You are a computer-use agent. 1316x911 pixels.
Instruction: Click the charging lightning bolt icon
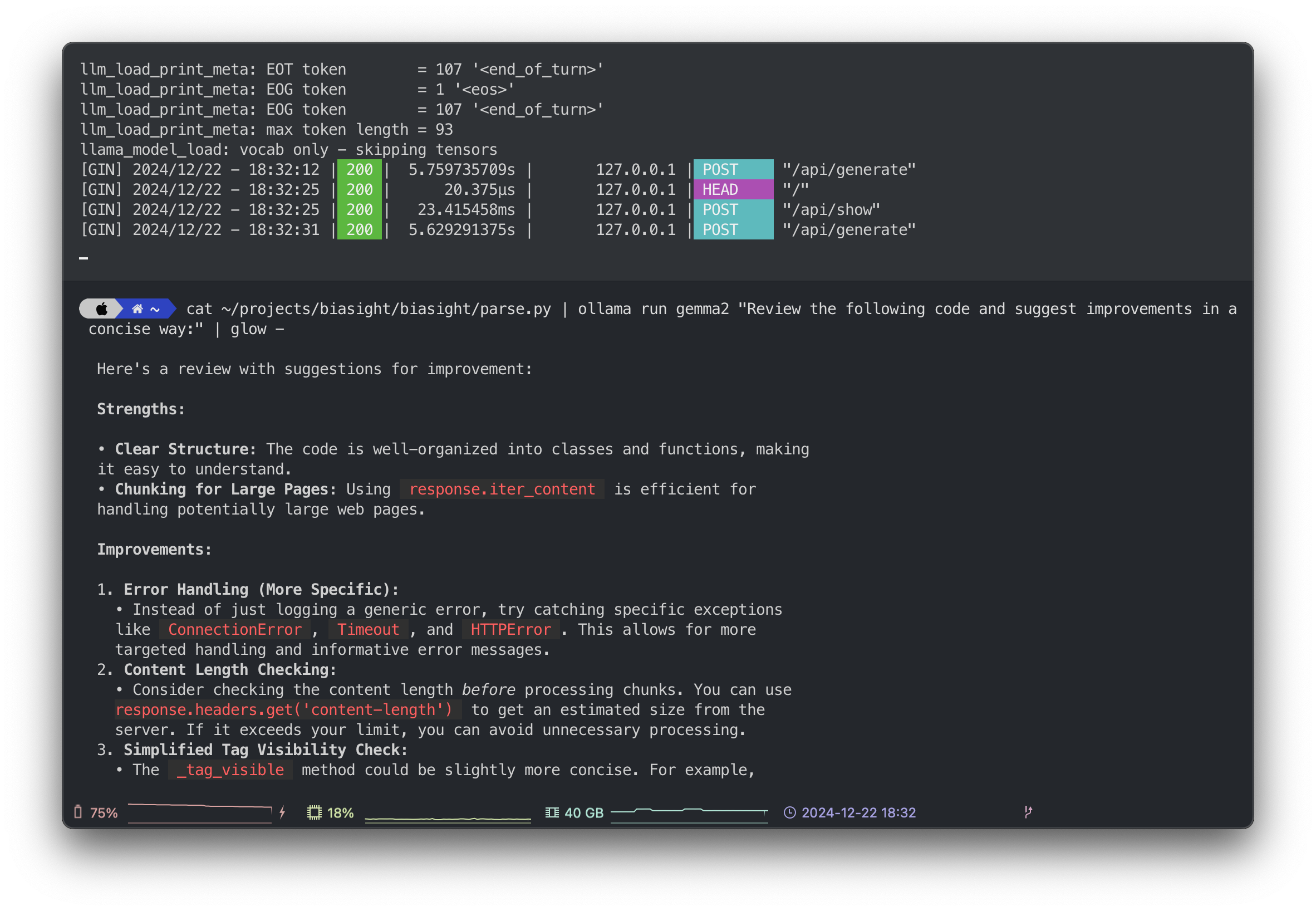tap(281, 812)
